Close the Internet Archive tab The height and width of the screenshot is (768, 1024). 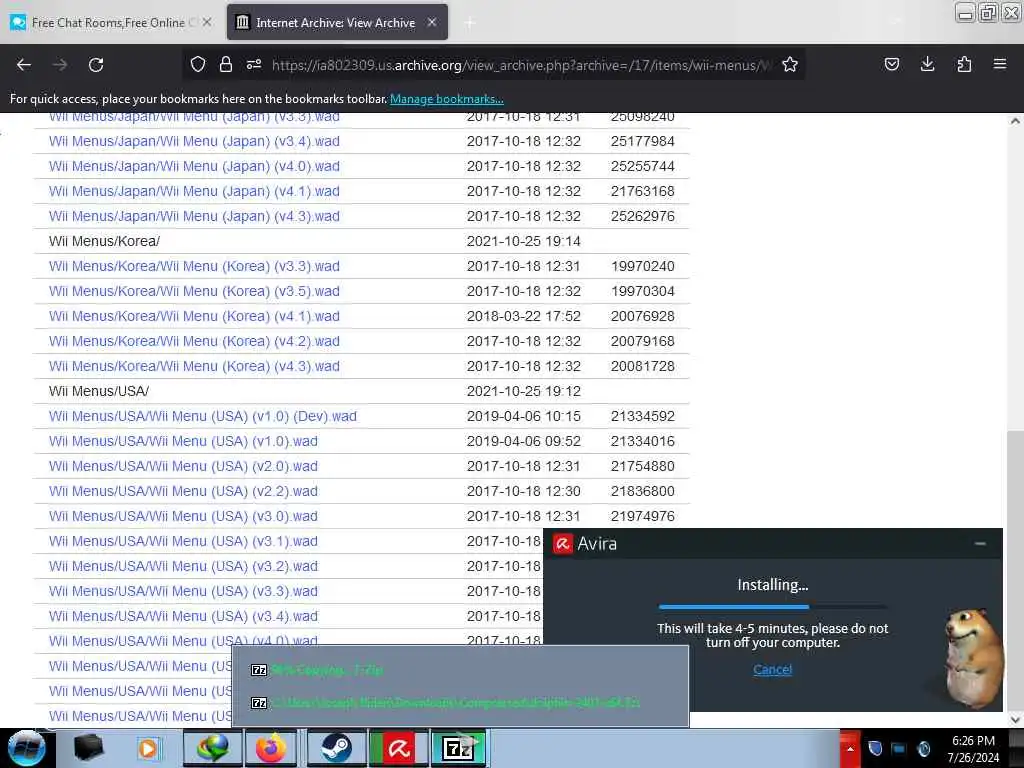point(432,22)
